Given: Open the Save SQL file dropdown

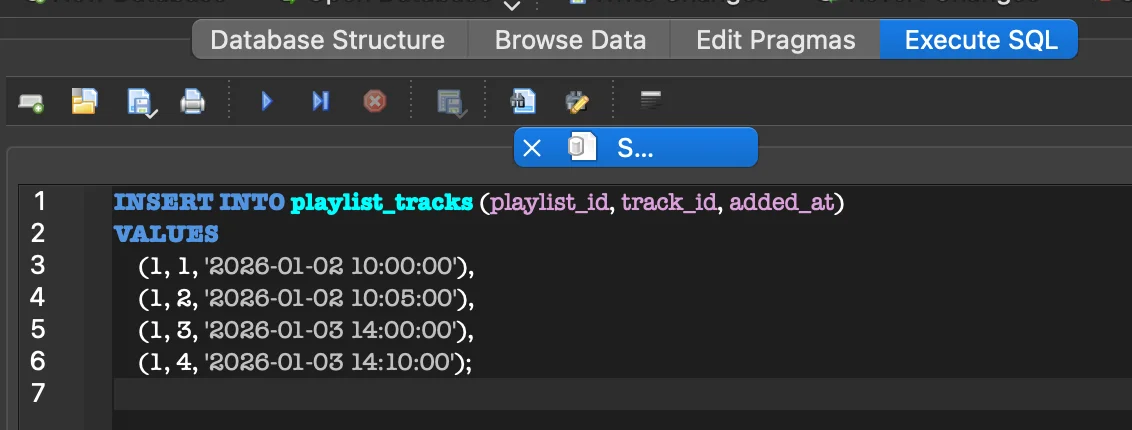Looking at the screenshot, I should (x=140, y=103).
